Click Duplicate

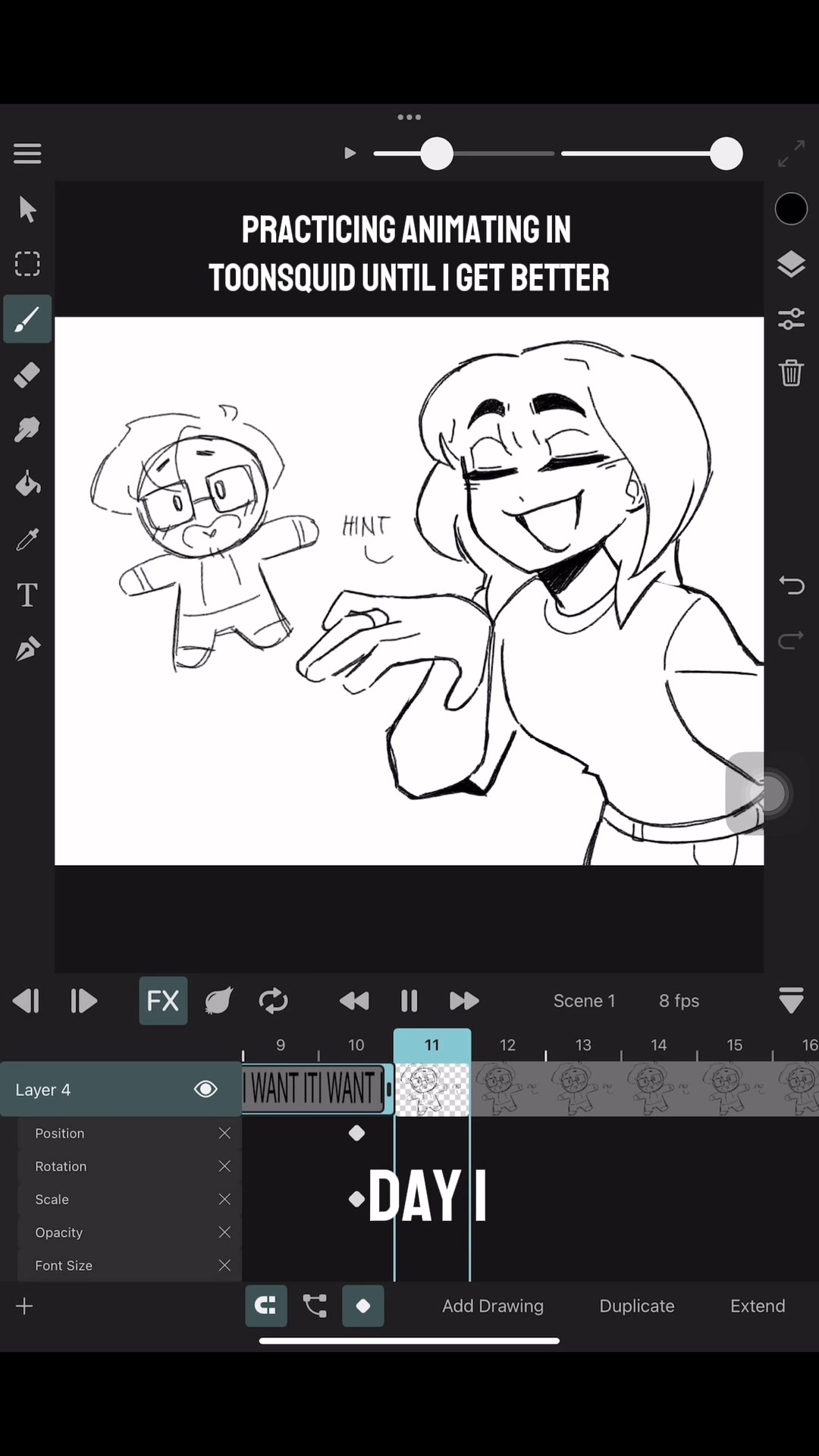pos(637,1306)
